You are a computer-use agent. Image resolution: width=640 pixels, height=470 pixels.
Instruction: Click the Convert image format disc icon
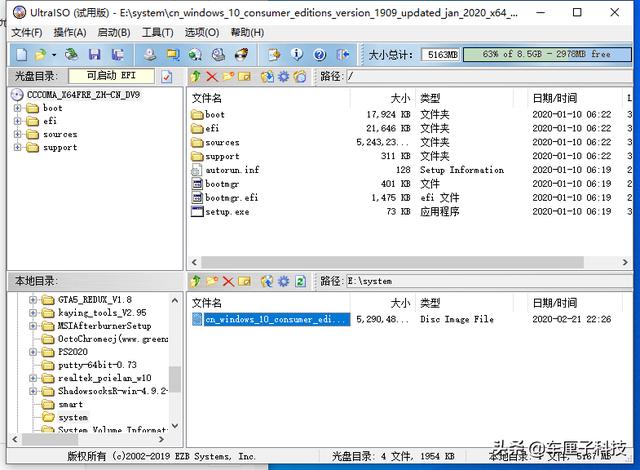tap(195, 55)
